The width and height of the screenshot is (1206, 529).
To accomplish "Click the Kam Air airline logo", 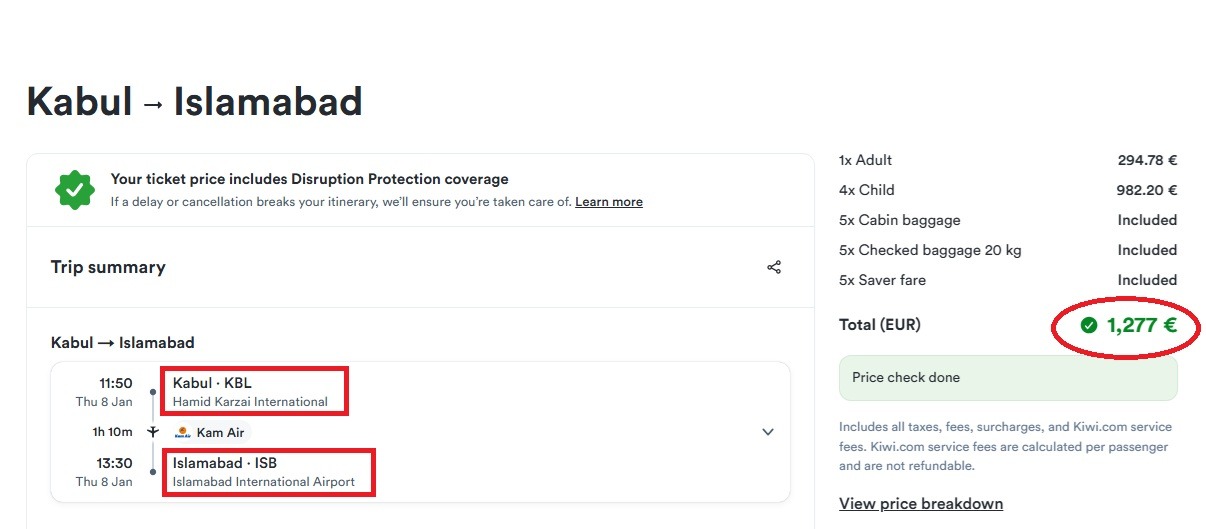I will (x=182, y=433).
